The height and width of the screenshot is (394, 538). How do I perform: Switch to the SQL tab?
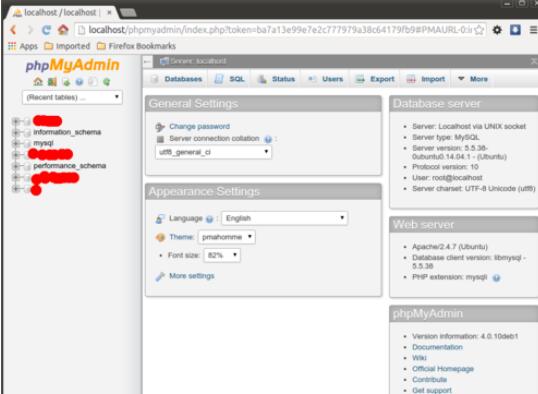point(230,79)
